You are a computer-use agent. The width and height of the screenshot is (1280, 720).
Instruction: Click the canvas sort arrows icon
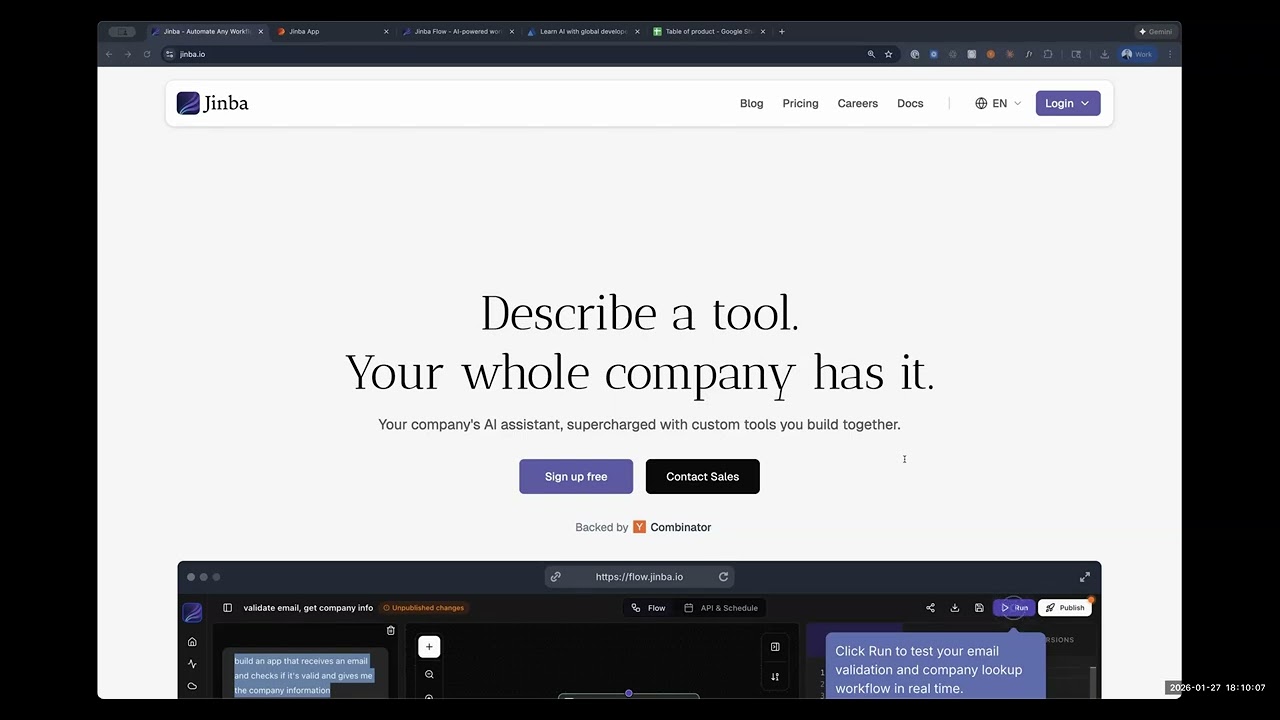pyautogui.click(x=775, y=677)
